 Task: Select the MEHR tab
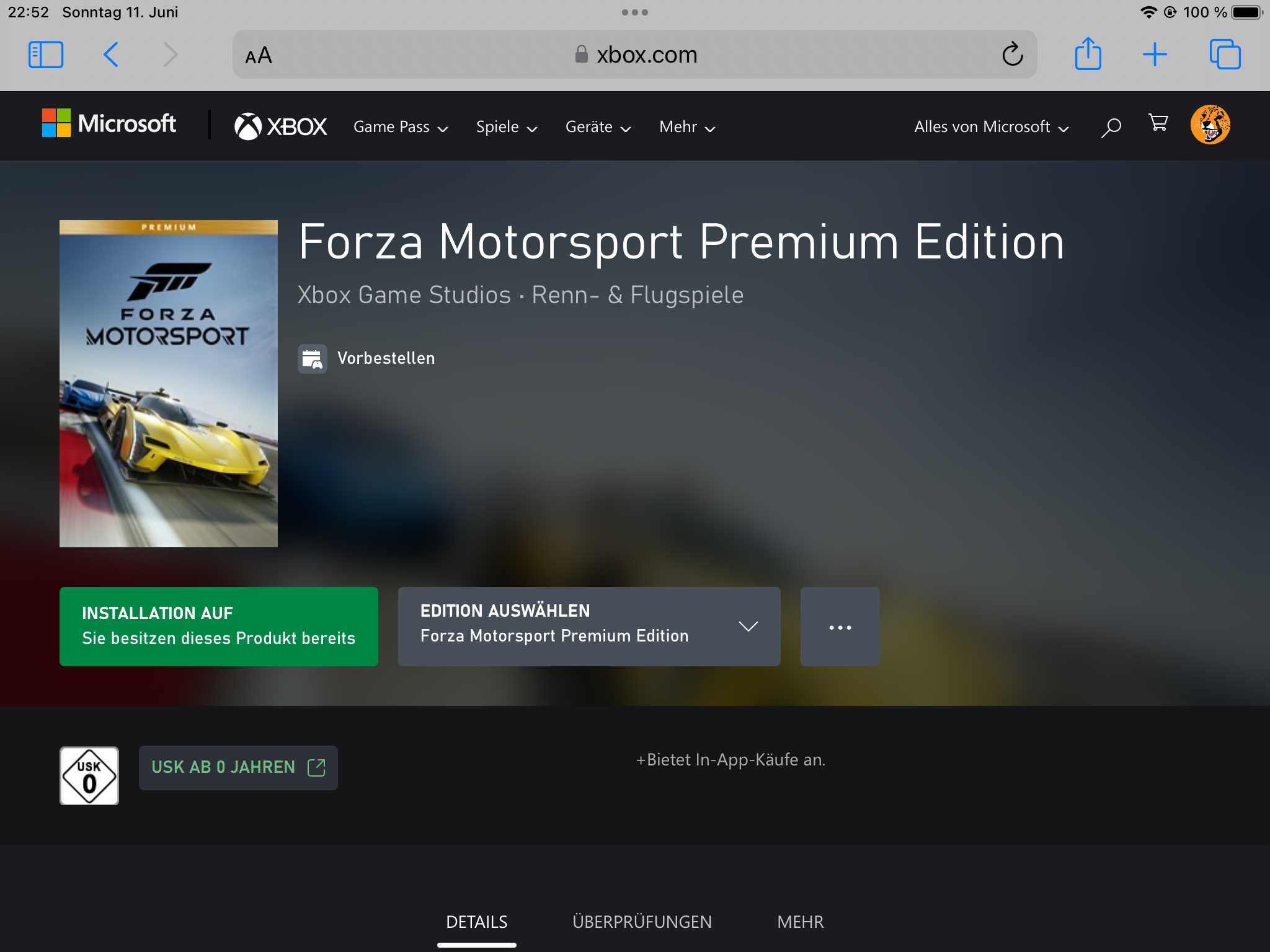point(800,922)
